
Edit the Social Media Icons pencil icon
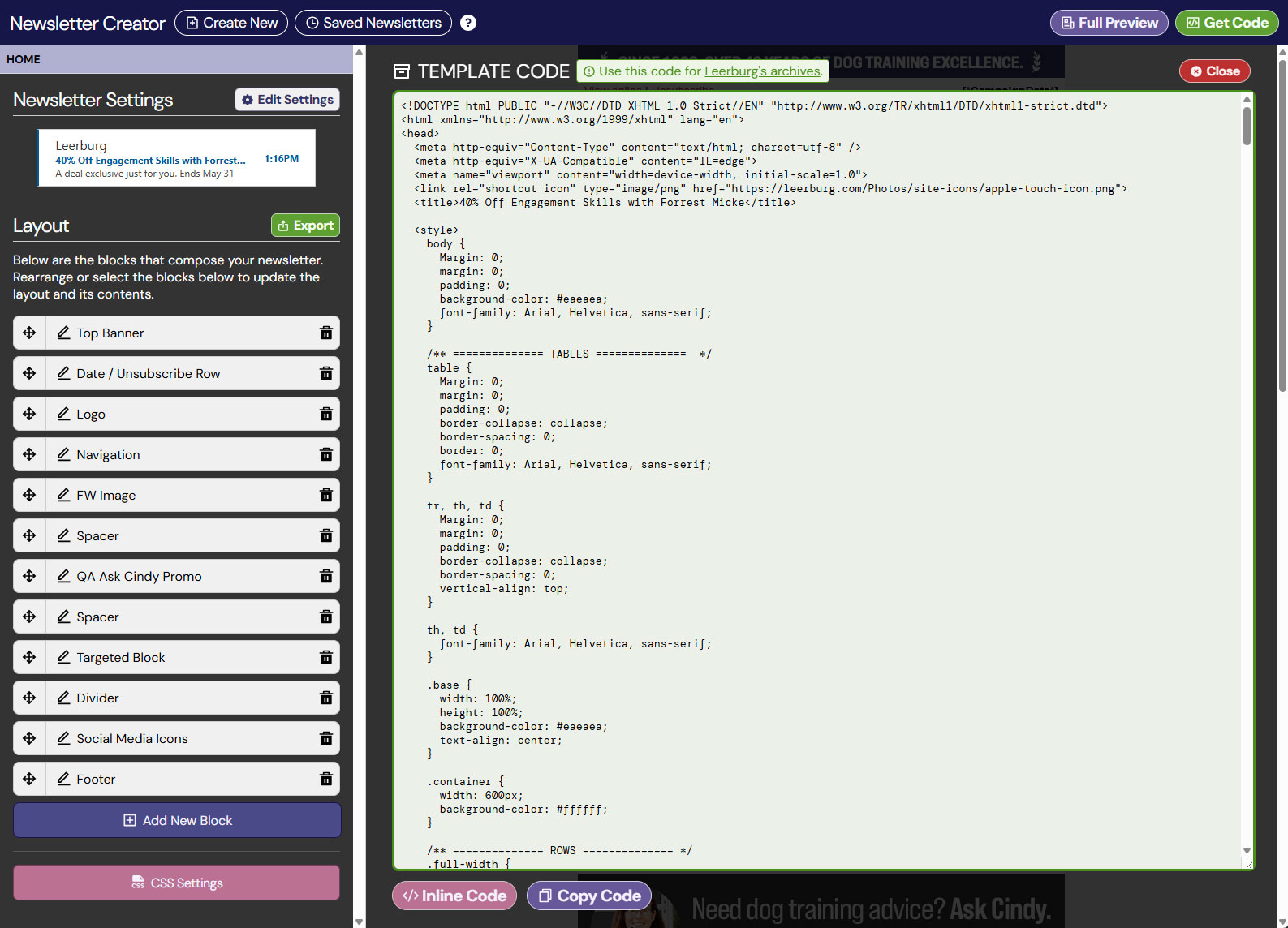[x=63, y=738]
